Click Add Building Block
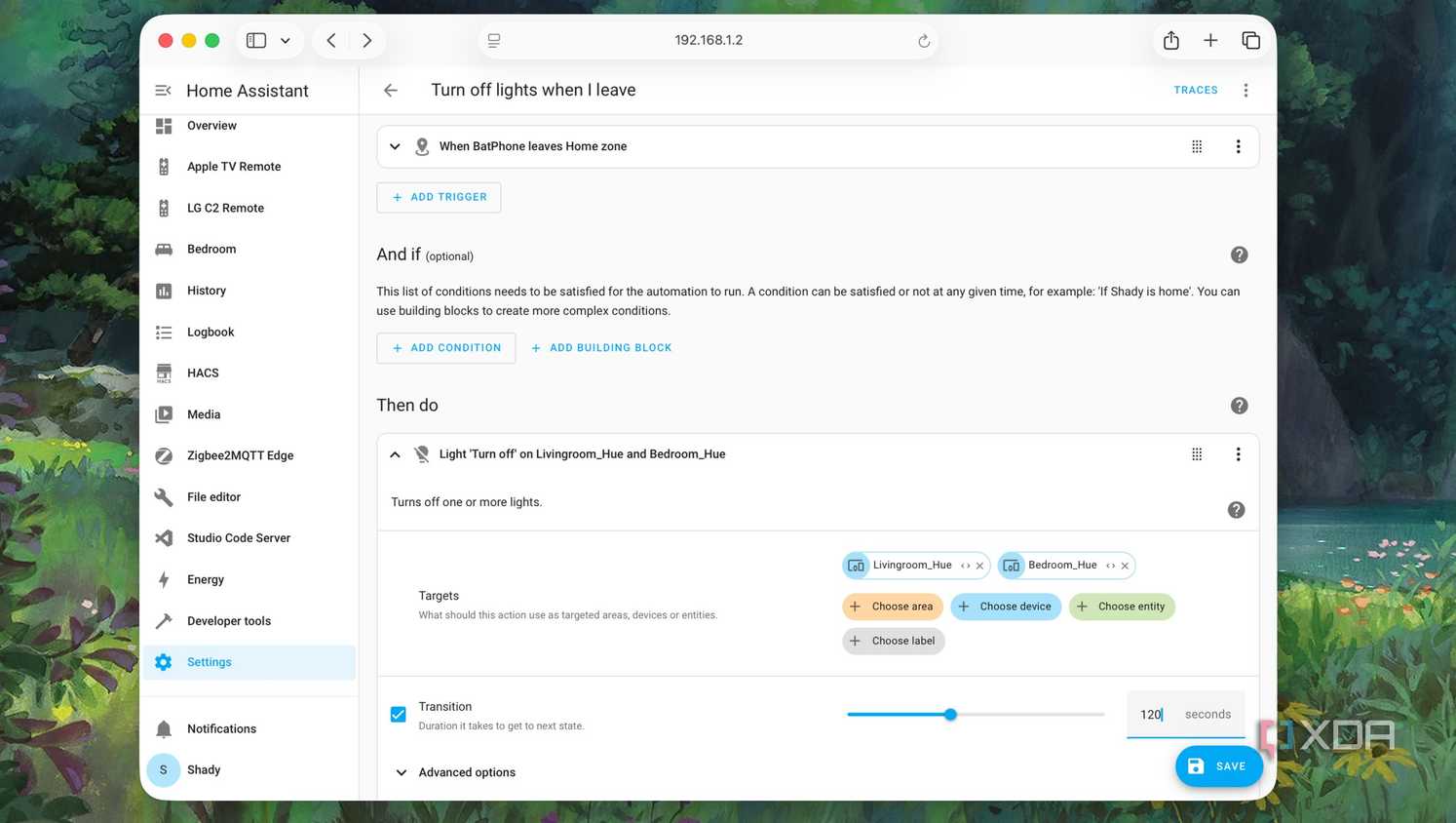 (x=601, y=348)
